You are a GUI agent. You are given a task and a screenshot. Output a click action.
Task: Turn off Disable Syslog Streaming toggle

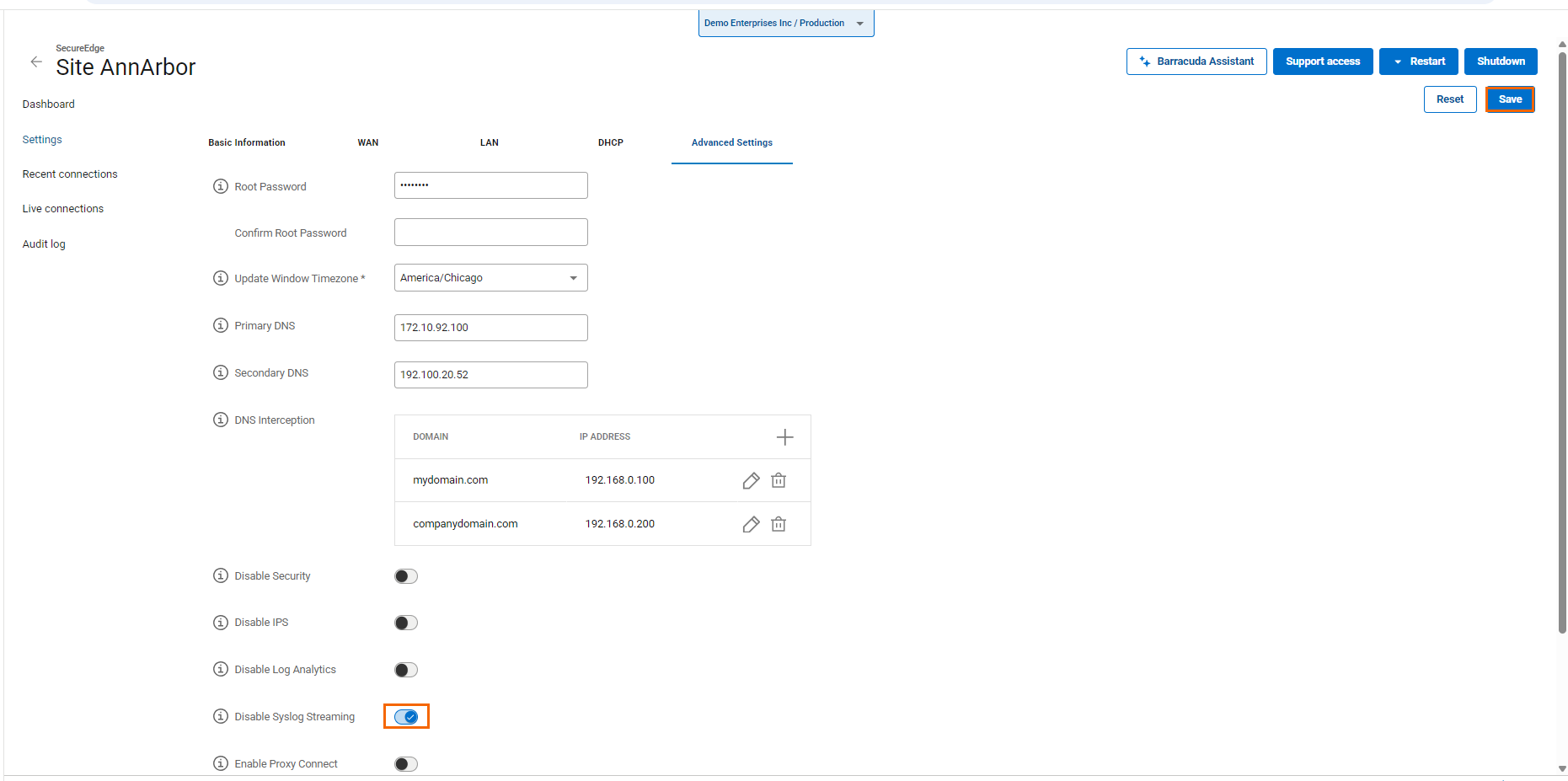click(x=406, y=717)
